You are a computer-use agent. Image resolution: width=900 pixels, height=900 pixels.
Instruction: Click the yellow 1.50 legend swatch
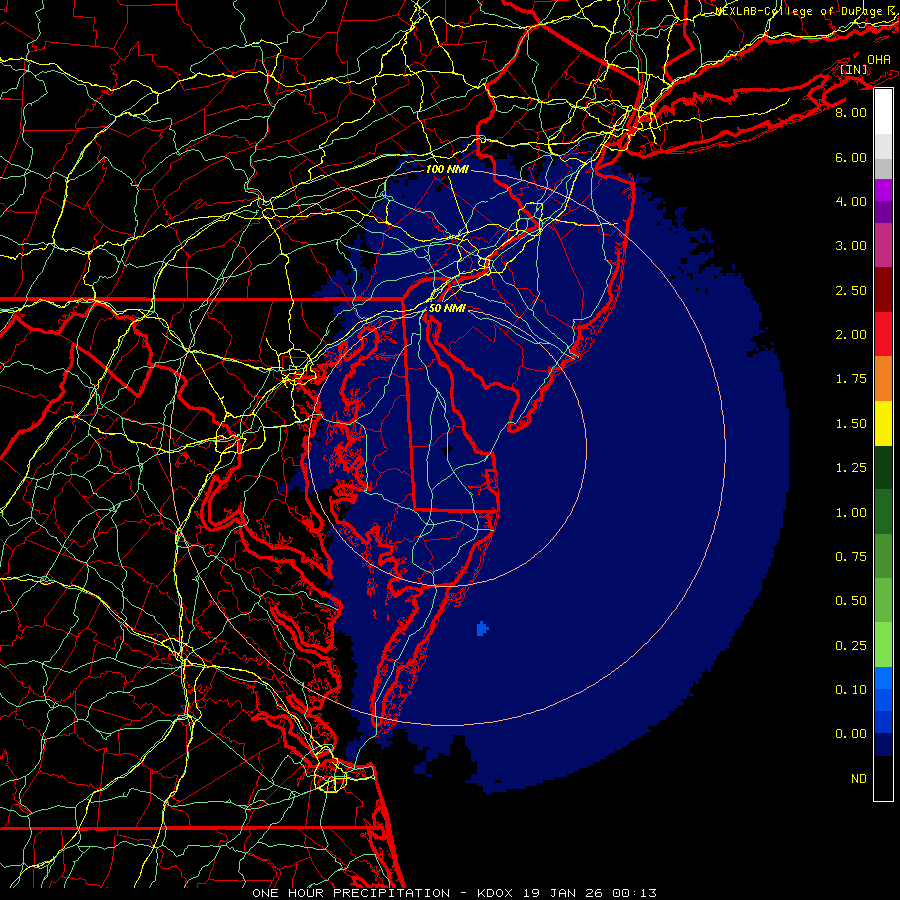[x=883, y=423]
